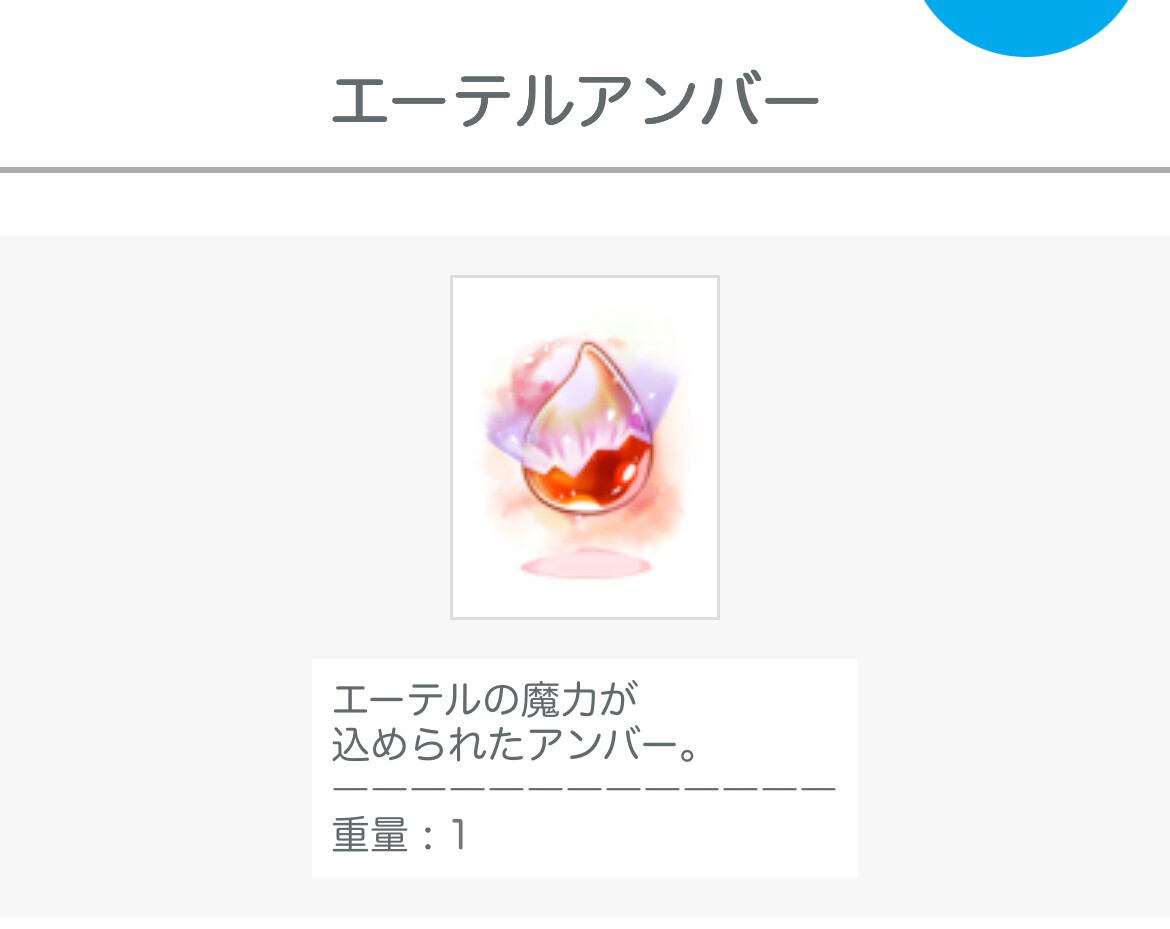Select the text line 込められたアンバー。
Viewport: 1170px width, 929px height.
pos(514,744)
